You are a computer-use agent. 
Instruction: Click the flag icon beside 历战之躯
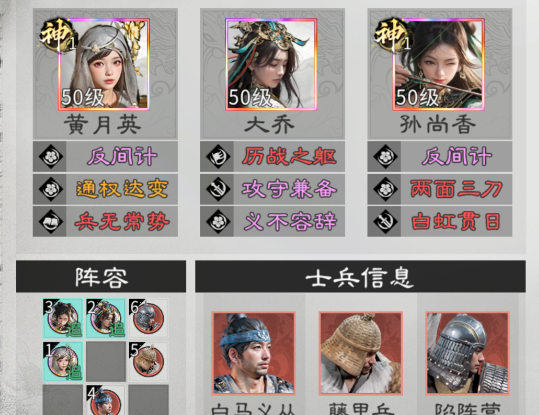click(x=218, y=156)
